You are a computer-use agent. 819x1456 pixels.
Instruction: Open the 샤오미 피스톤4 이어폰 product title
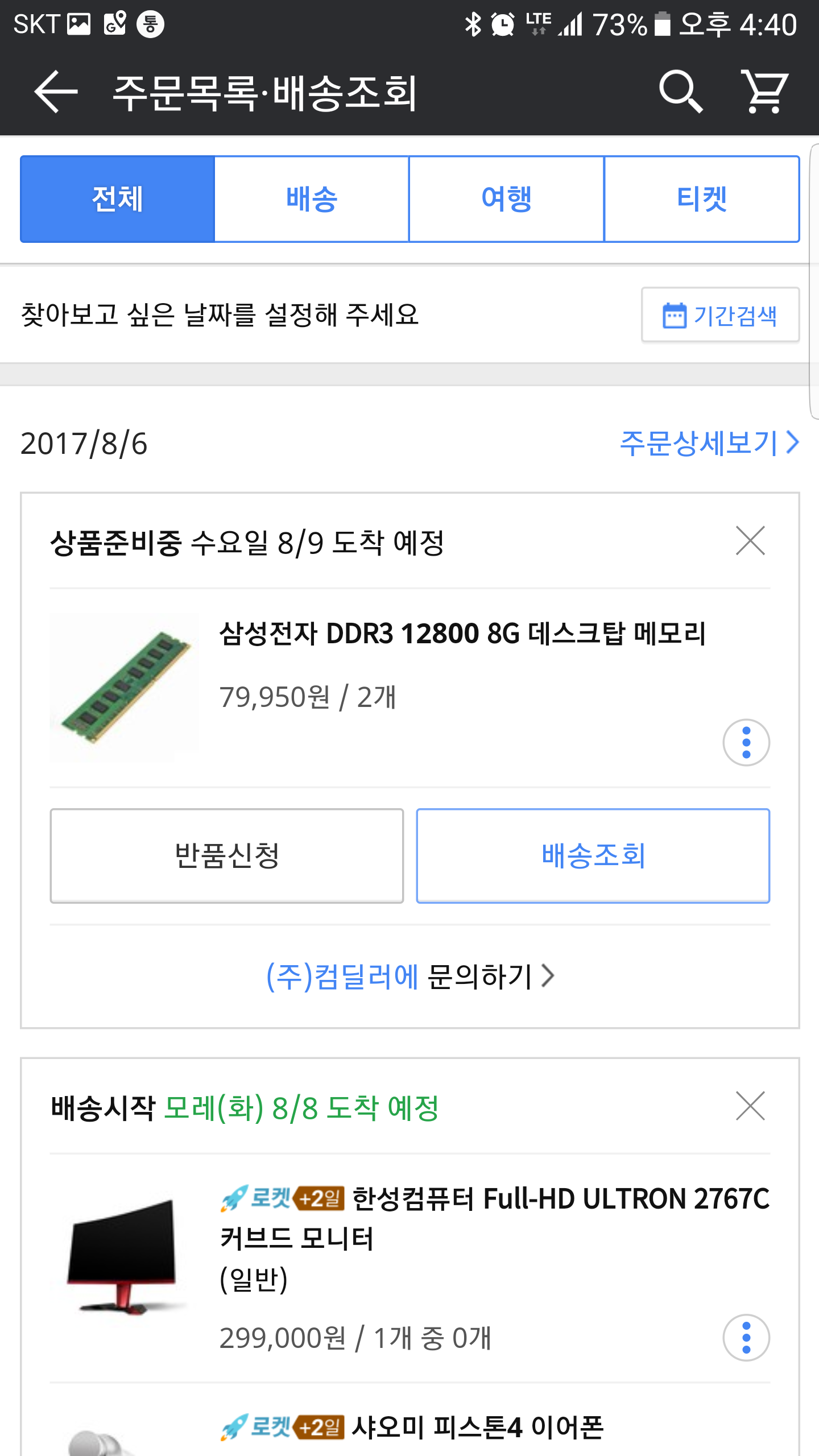[x=477, y=1427]
